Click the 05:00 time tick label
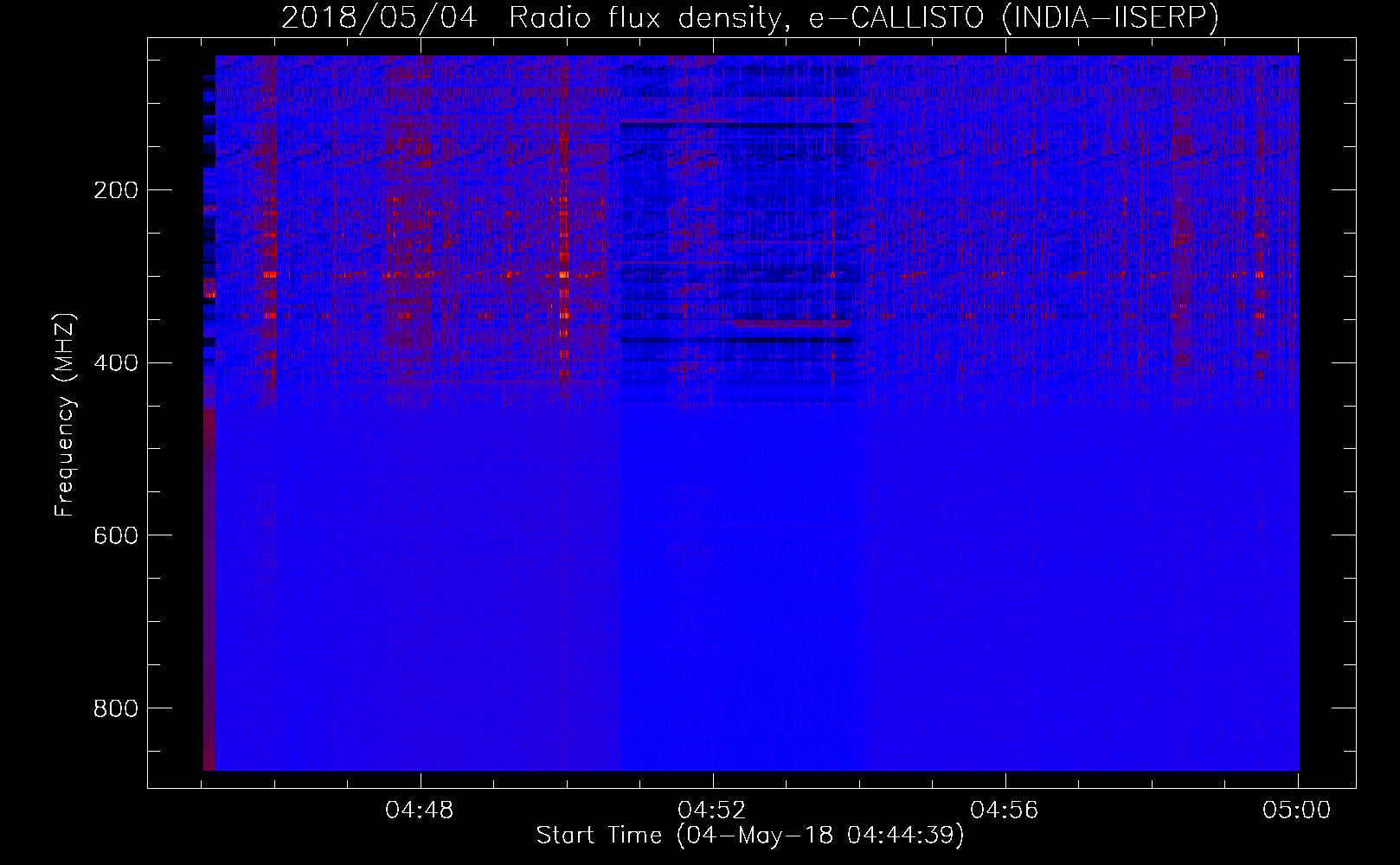This screenshot has height=865, width=1400. (x=1297, y=811)
